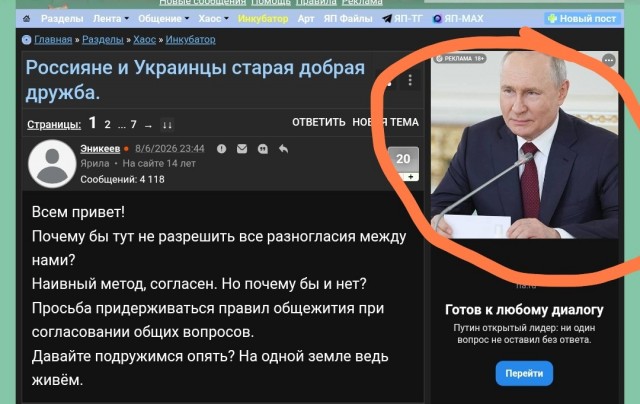Open Правила top link
Image resolution: width=640 pixels, height=404 pixels.
tap(316, 2)
